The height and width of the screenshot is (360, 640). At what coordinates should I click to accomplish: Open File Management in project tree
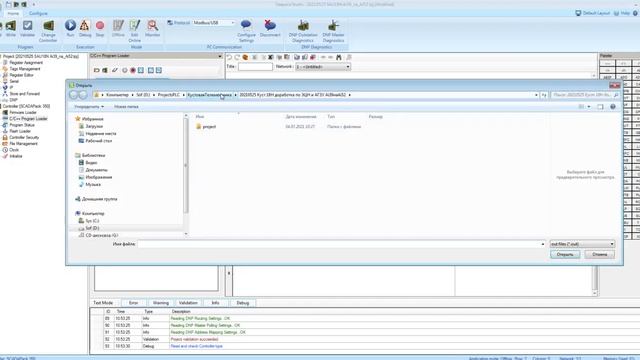tap(23, 144)
